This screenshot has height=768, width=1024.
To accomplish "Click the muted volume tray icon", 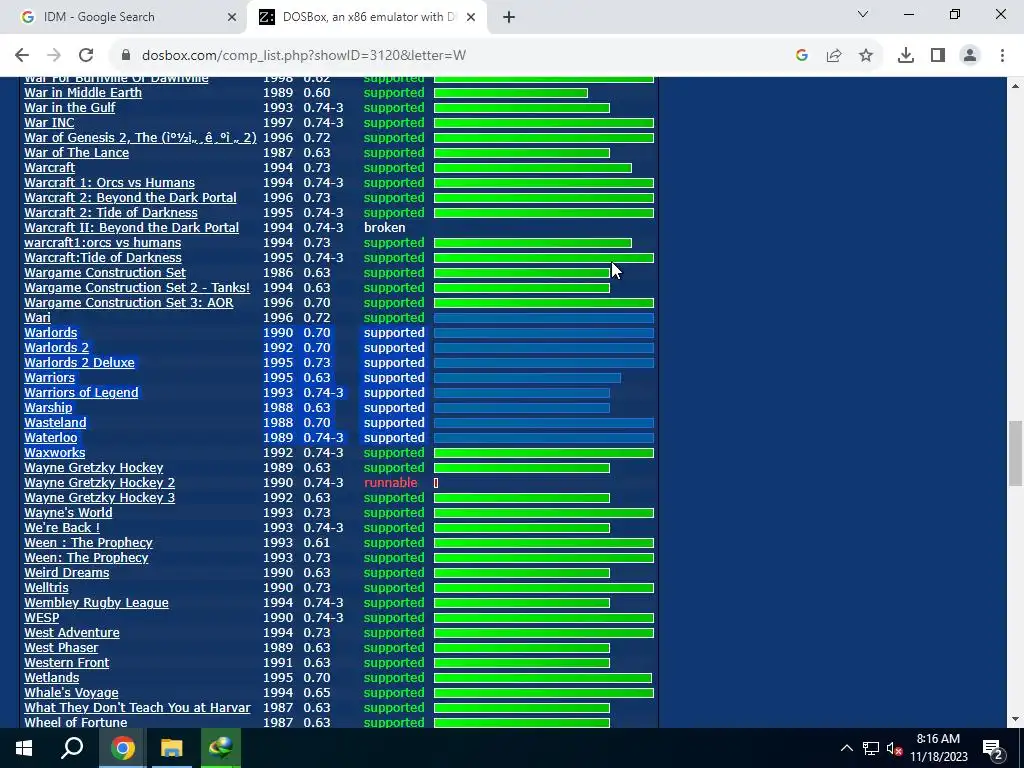I will coord(894,748).
